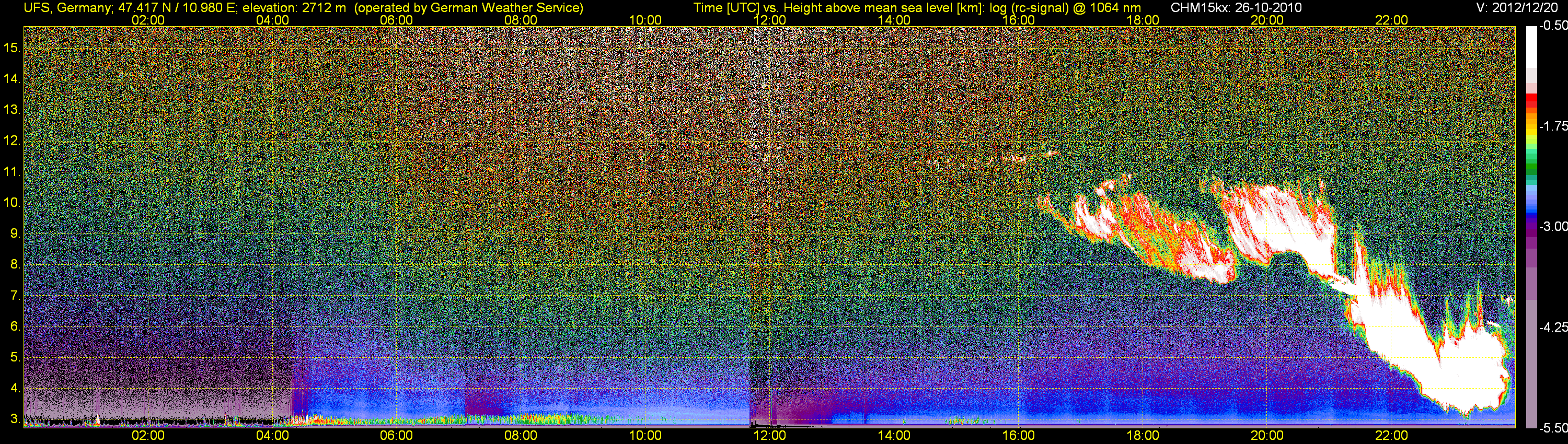Select the '3.' height axis label
The height and width of the screenshot is (444, 1568).
(x=16, y=419)
